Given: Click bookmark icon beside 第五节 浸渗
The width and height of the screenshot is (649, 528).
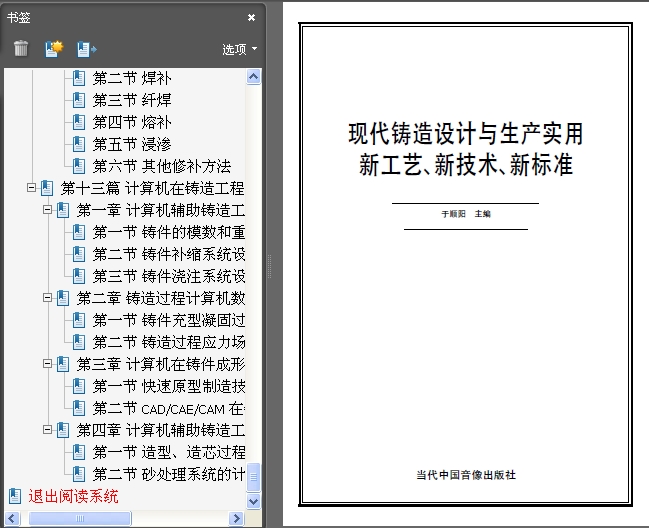Looking at the screenshot, I should click(x=79, y=144).
